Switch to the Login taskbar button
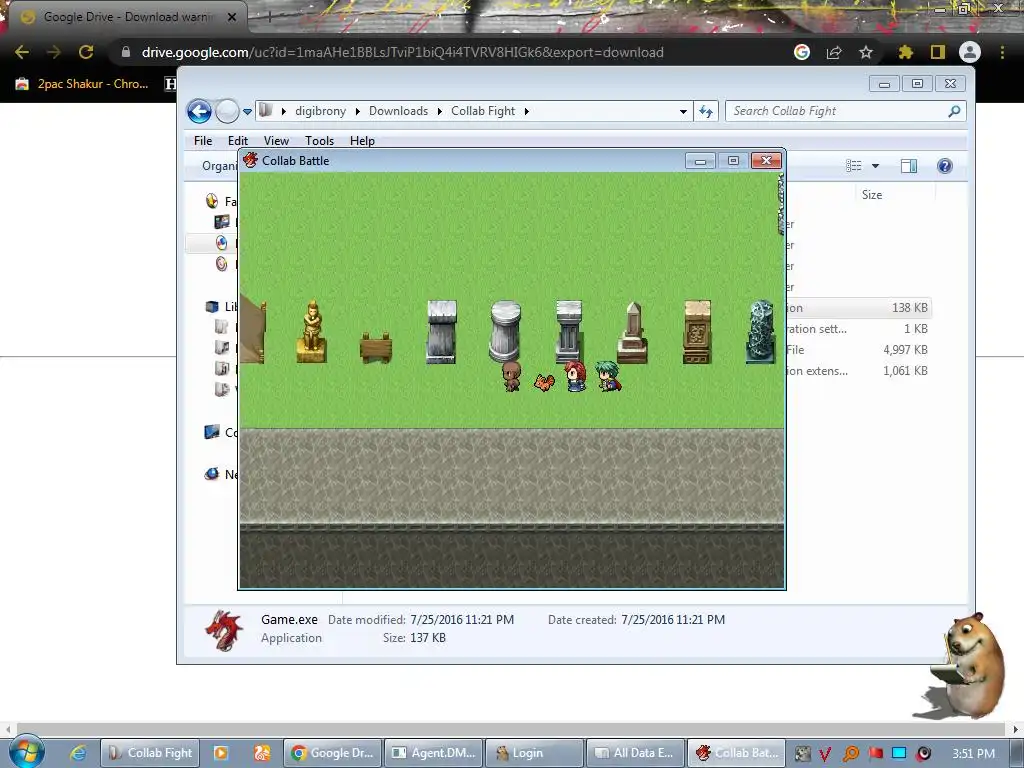Screen dimensions: 1024x768 [x=534, y=753]
